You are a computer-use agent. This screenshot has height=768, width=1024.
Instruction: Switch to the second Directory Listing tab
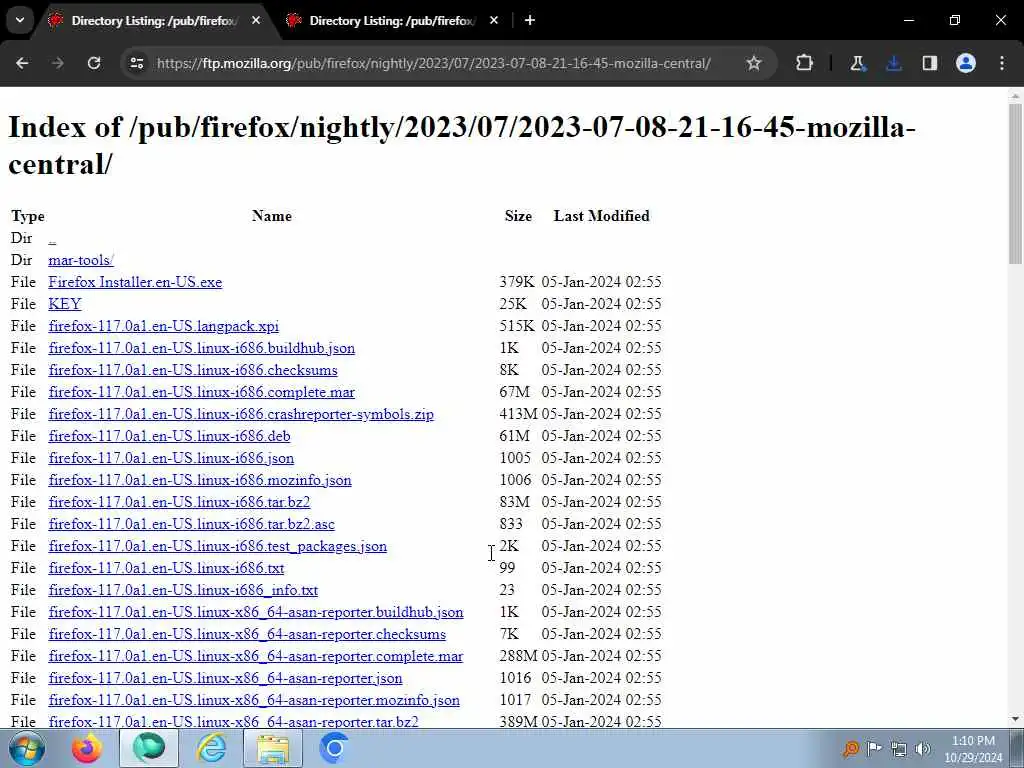pos(392,21)
